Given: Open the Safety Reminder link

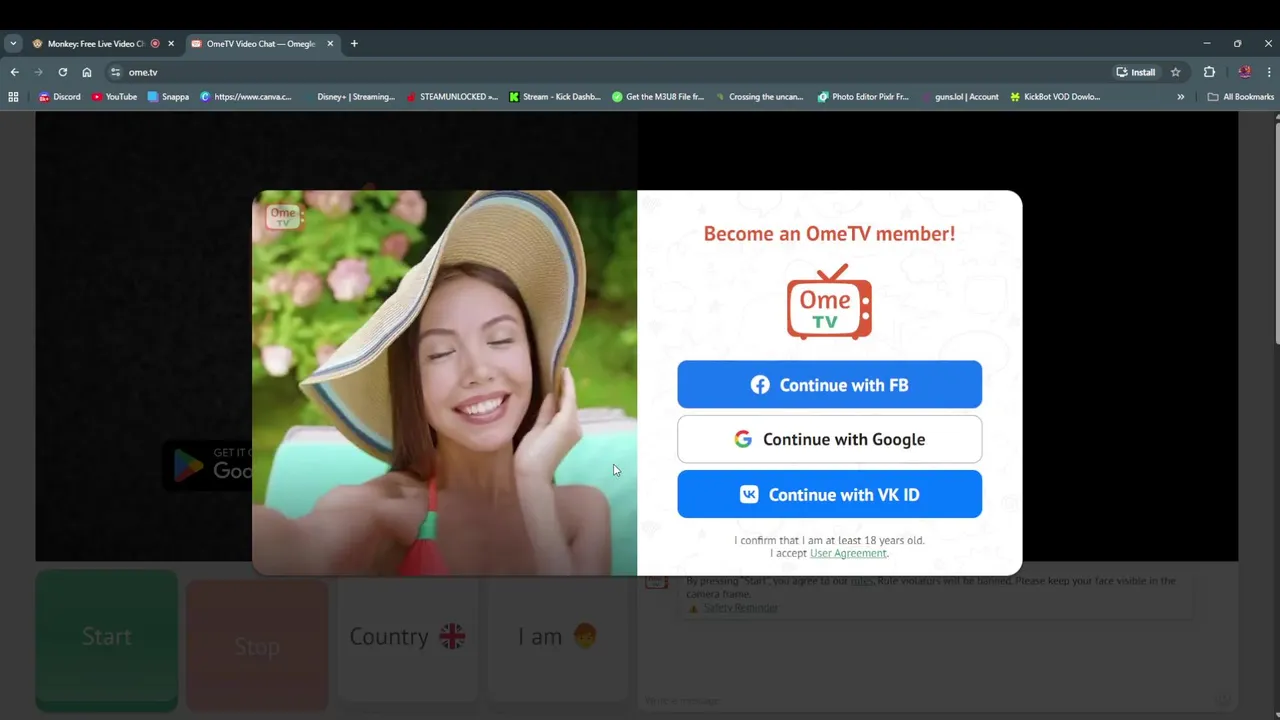Looking at the screenshot, I should coord(740,607).
